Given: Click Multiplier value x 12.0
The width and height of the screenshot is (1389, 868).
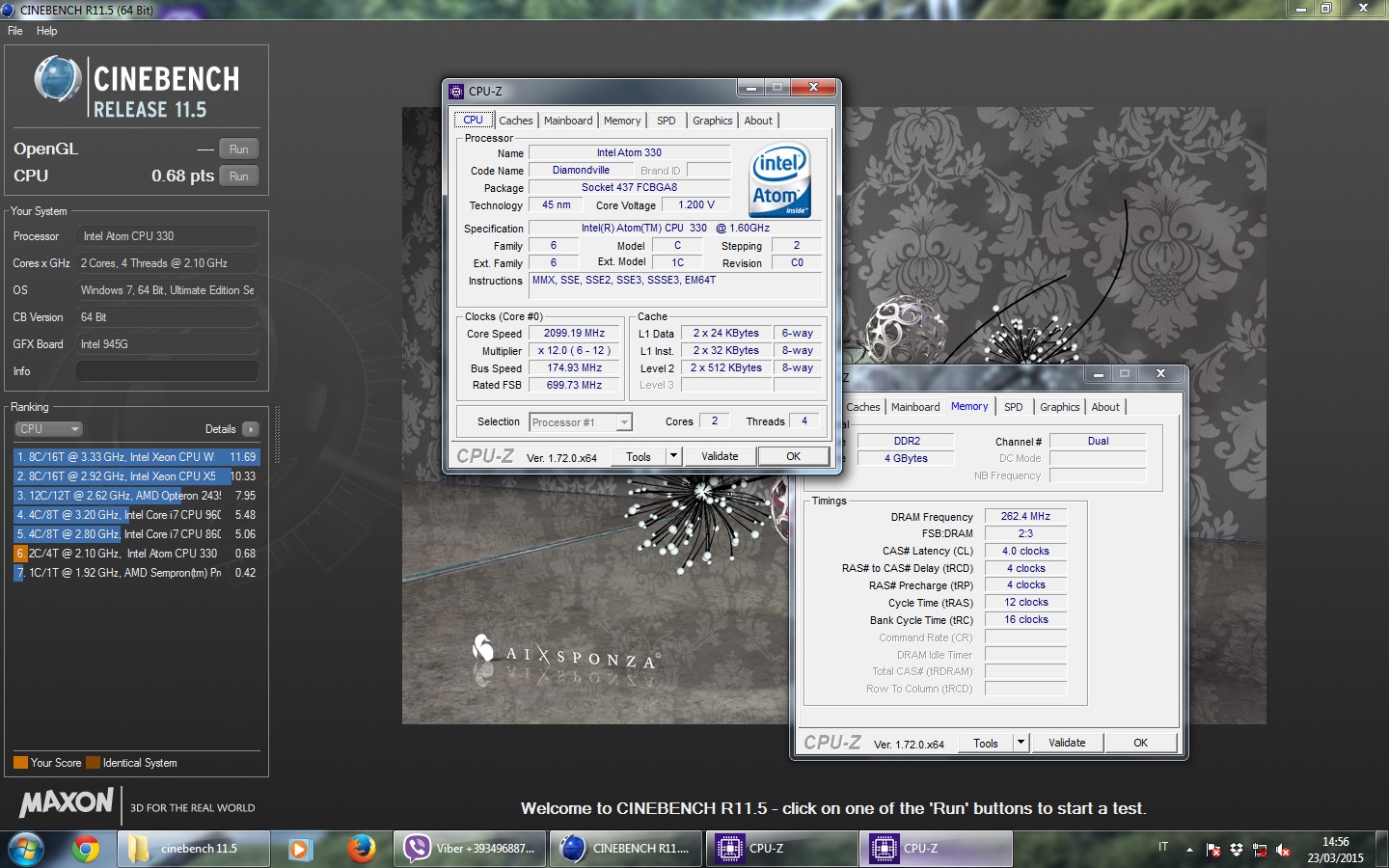Looking at the screenshot, I should (x=574, y=351).
